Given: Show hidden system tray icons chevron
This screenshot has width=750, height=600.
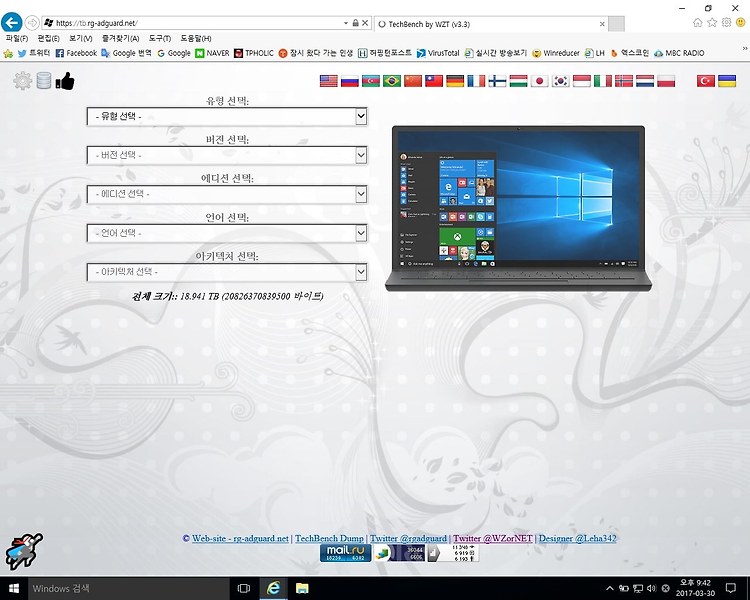Looking at the screenshot, I should [609, 589].
